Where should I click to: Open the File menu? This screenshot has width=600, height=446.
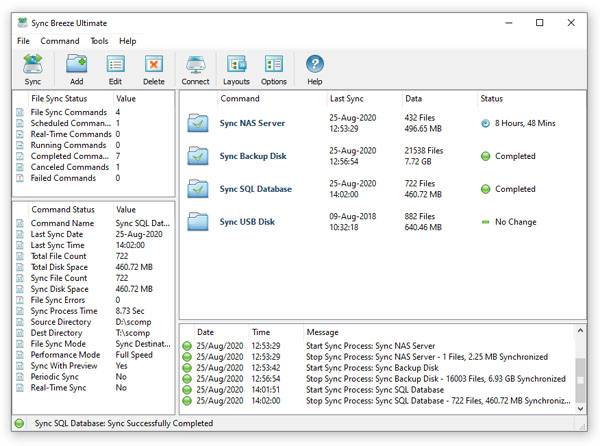pyautogui.click(x=23, y=41)
